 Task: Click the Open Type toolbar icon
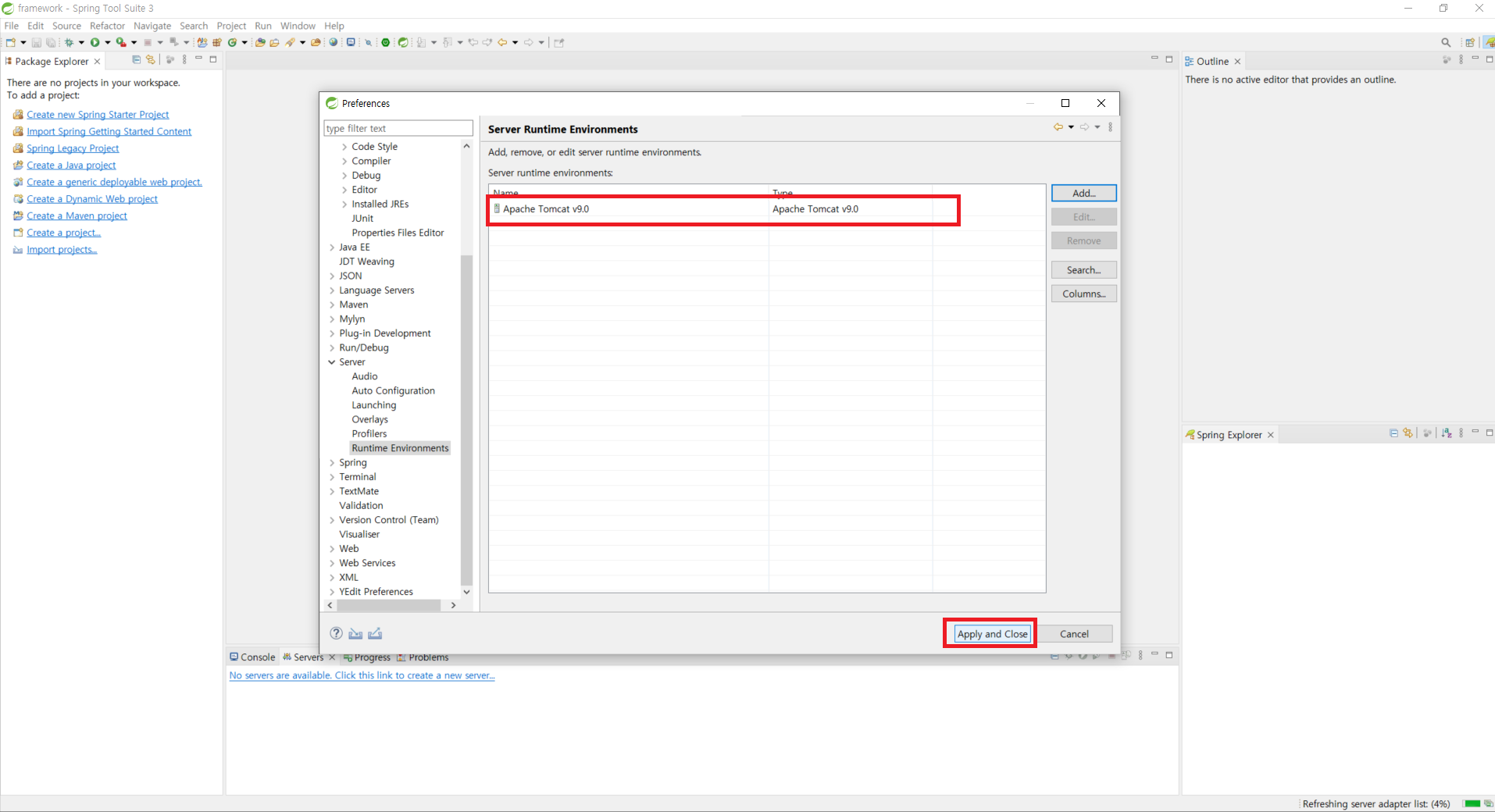coord(260,42)
